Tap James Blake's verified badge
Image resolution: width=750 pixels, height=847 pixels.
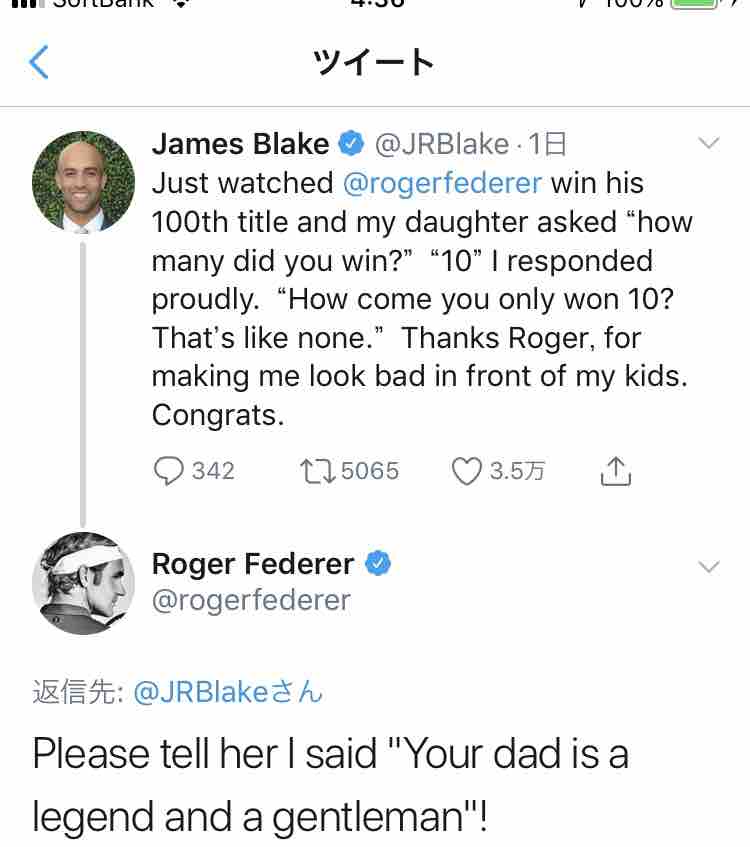(x=349, y=145)
